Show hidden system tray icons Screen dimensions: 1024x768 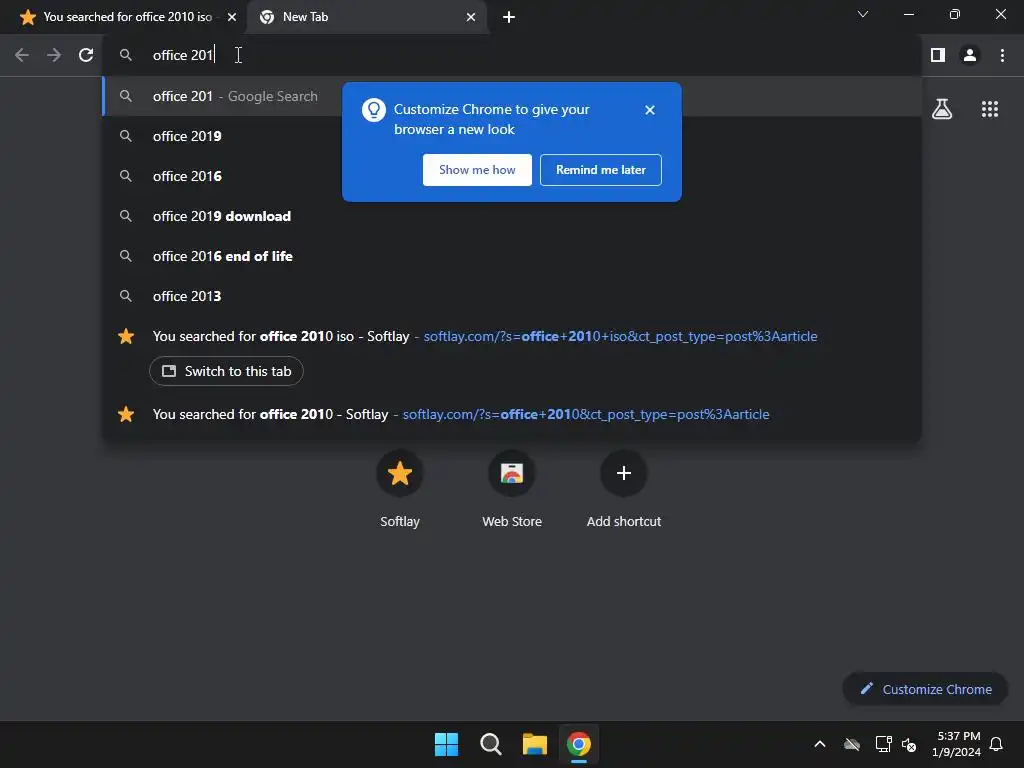coord(820,744)
